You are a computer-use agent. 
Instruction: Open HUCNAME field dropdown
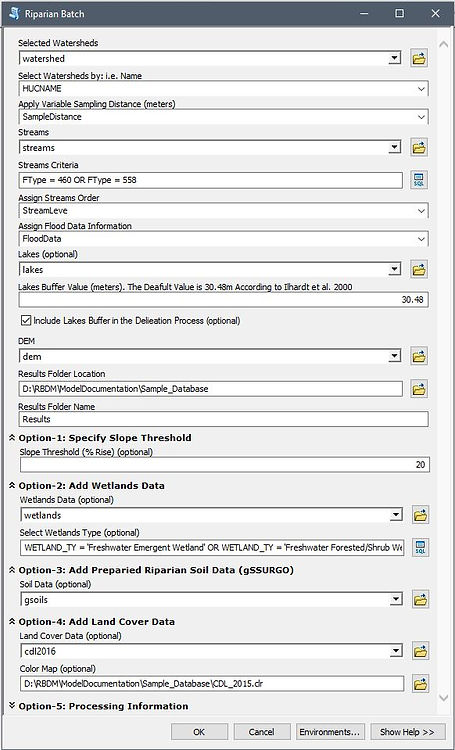[421, 88]
